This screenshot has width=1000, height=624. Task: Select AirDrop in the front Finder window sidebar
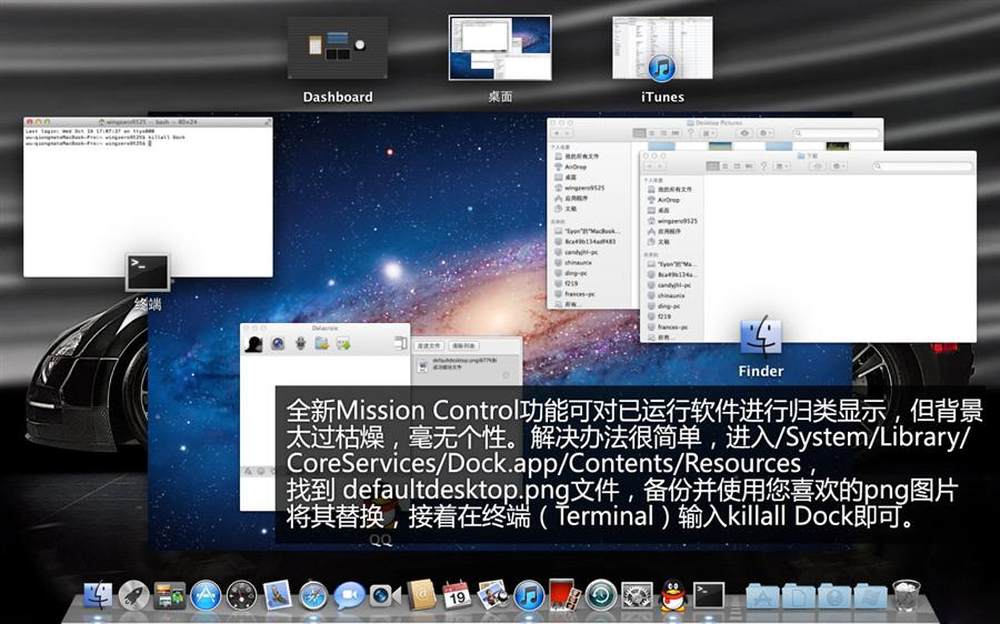pos(668,200)
